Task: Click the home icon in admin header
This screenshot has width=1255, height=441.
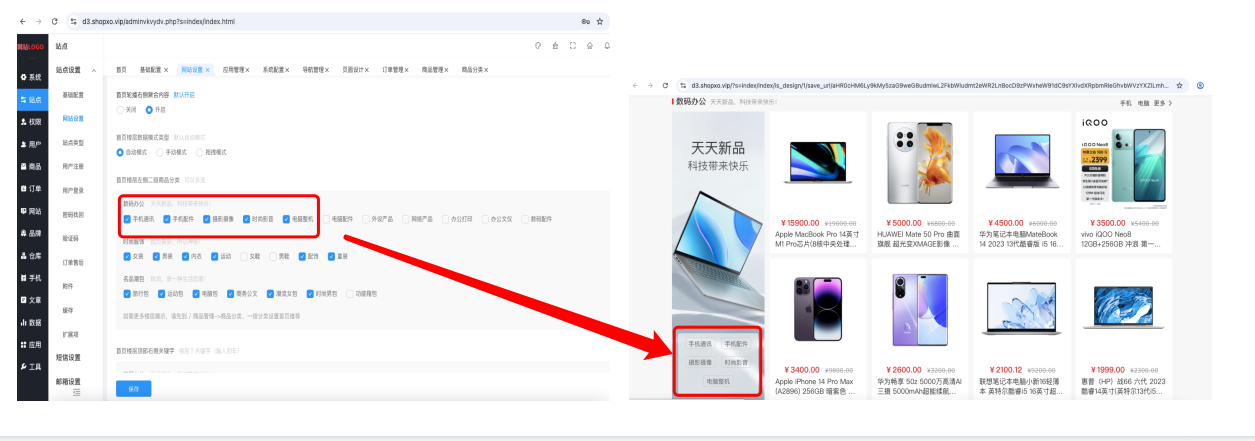Action: click(590, 45)
